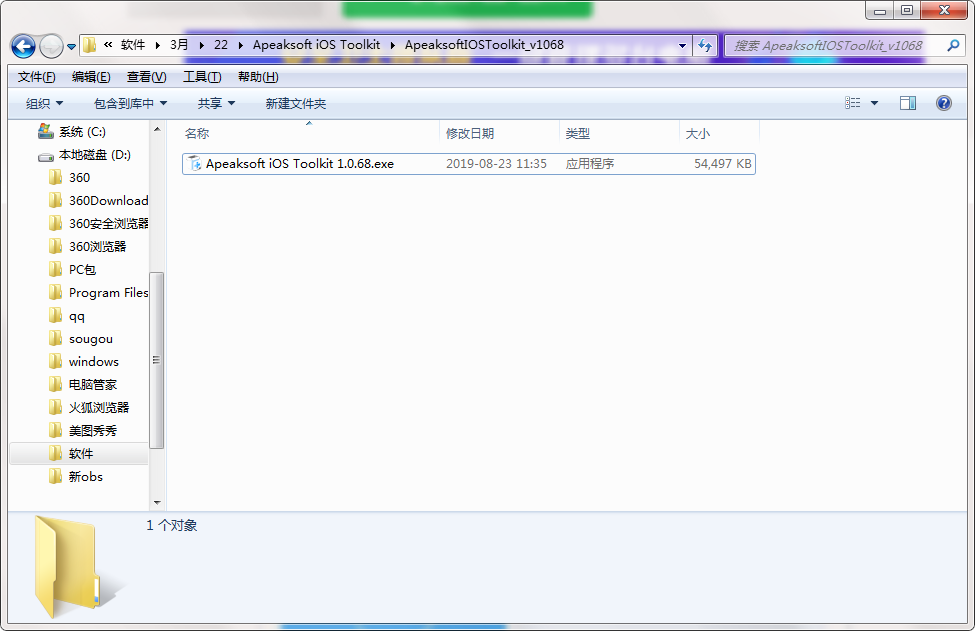This screenshot has height=631, width=975.
Task: Open help with the question mark icon
Action: point(943,103)
